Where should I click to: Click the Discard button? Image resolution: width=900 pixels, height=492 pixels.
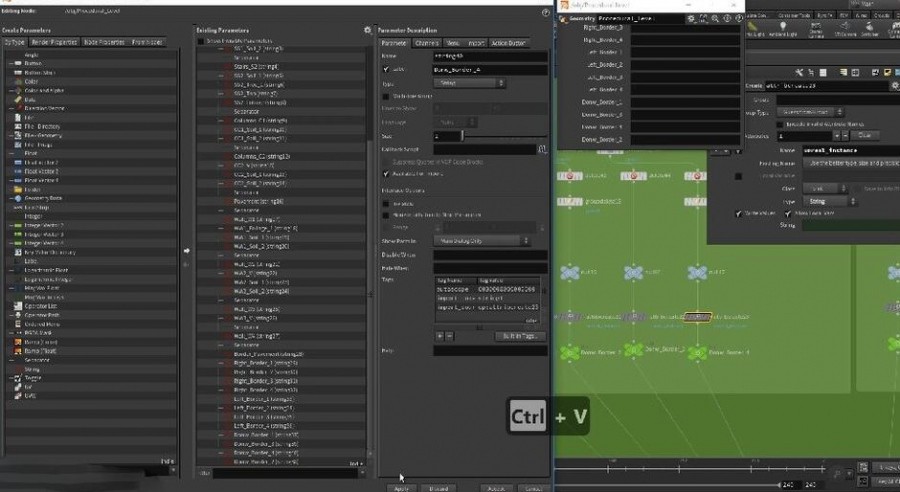[439, 489]
